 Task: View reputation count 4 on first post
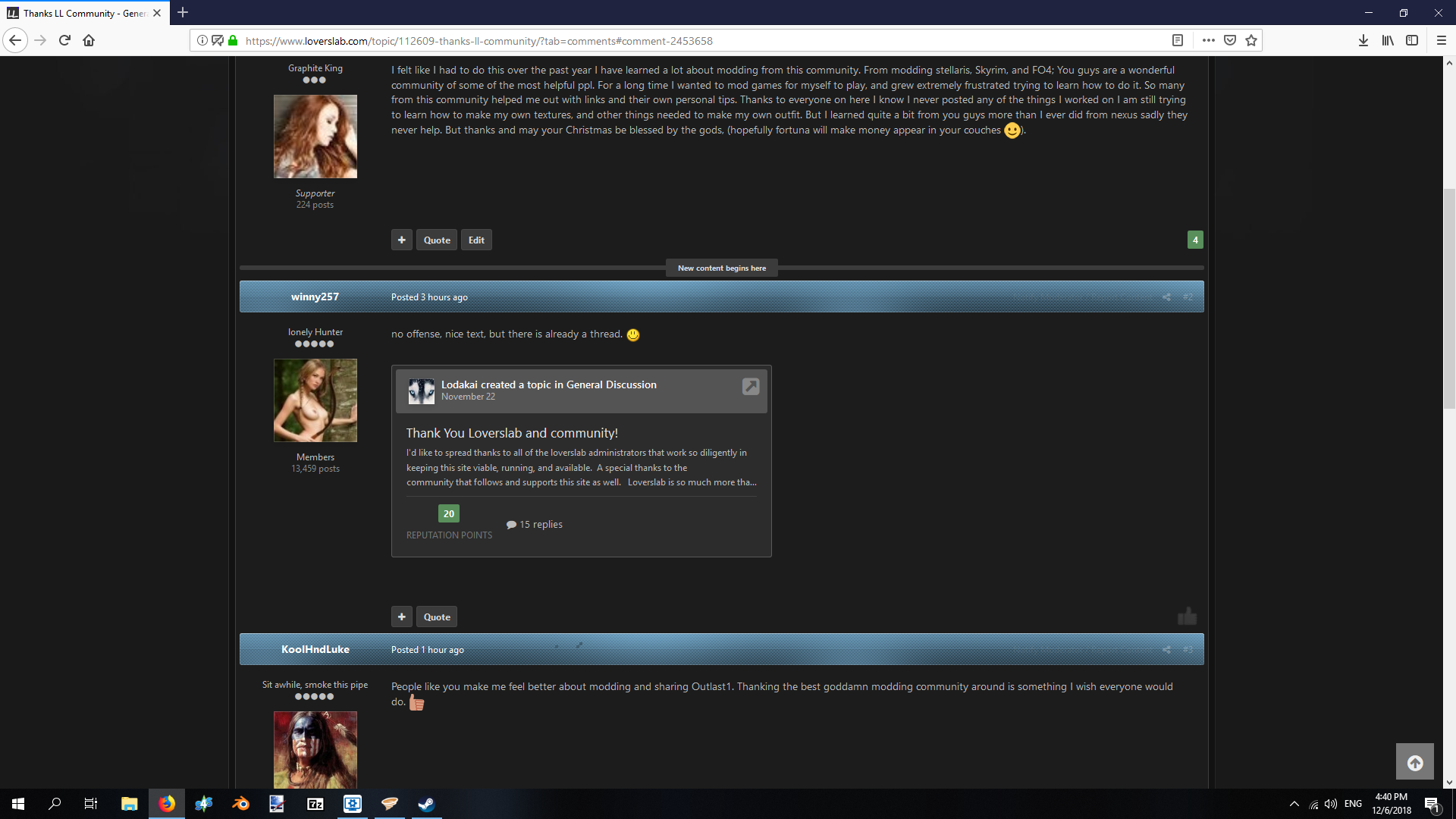pyautogui.click(x=1195, y=240)
